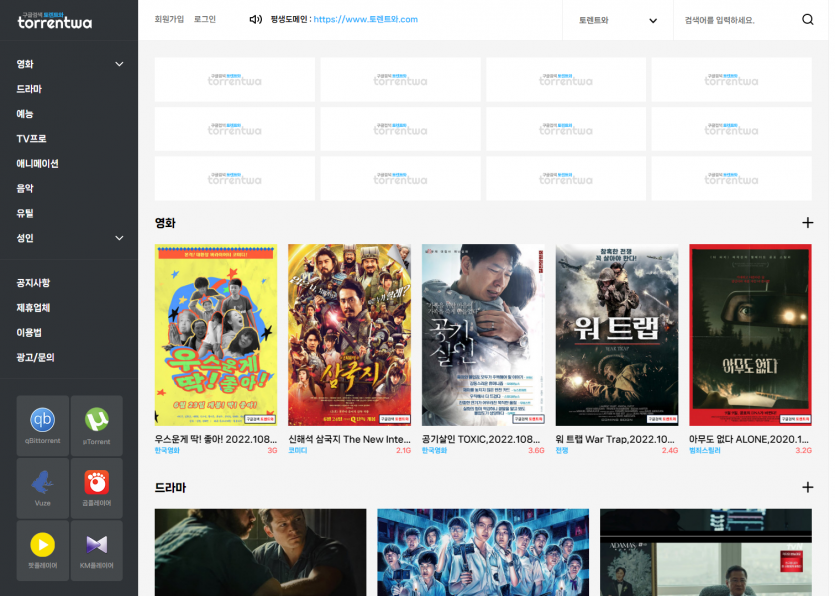The width and height of the screenshot is (835, 596).
Task: Open the drama thumbnail with students in uniforms
Action: pyautogui.click(x=483, y=552)
